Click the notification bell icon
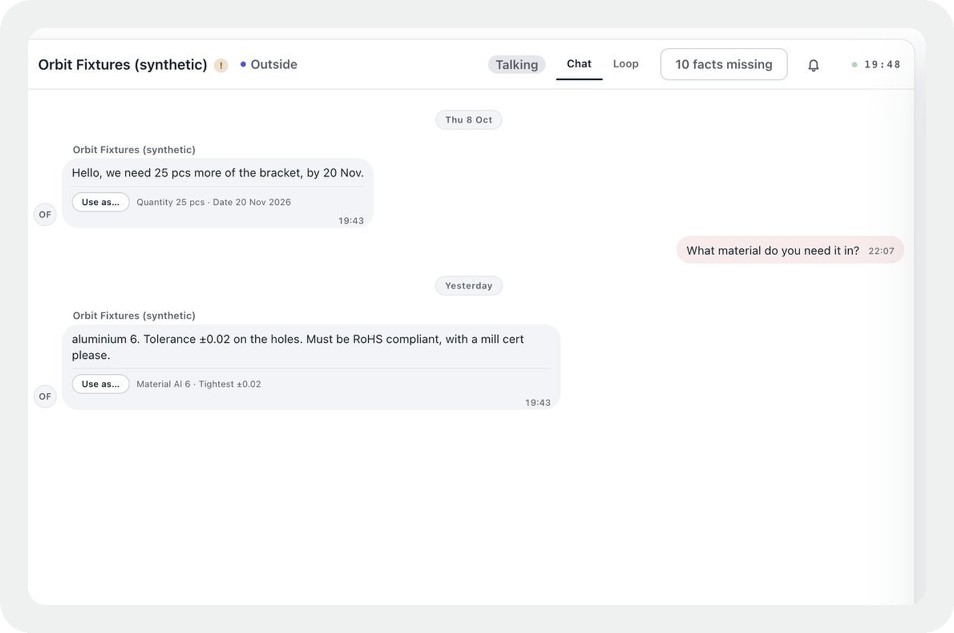The image size is (954, 633). click(x=813, y=65)
